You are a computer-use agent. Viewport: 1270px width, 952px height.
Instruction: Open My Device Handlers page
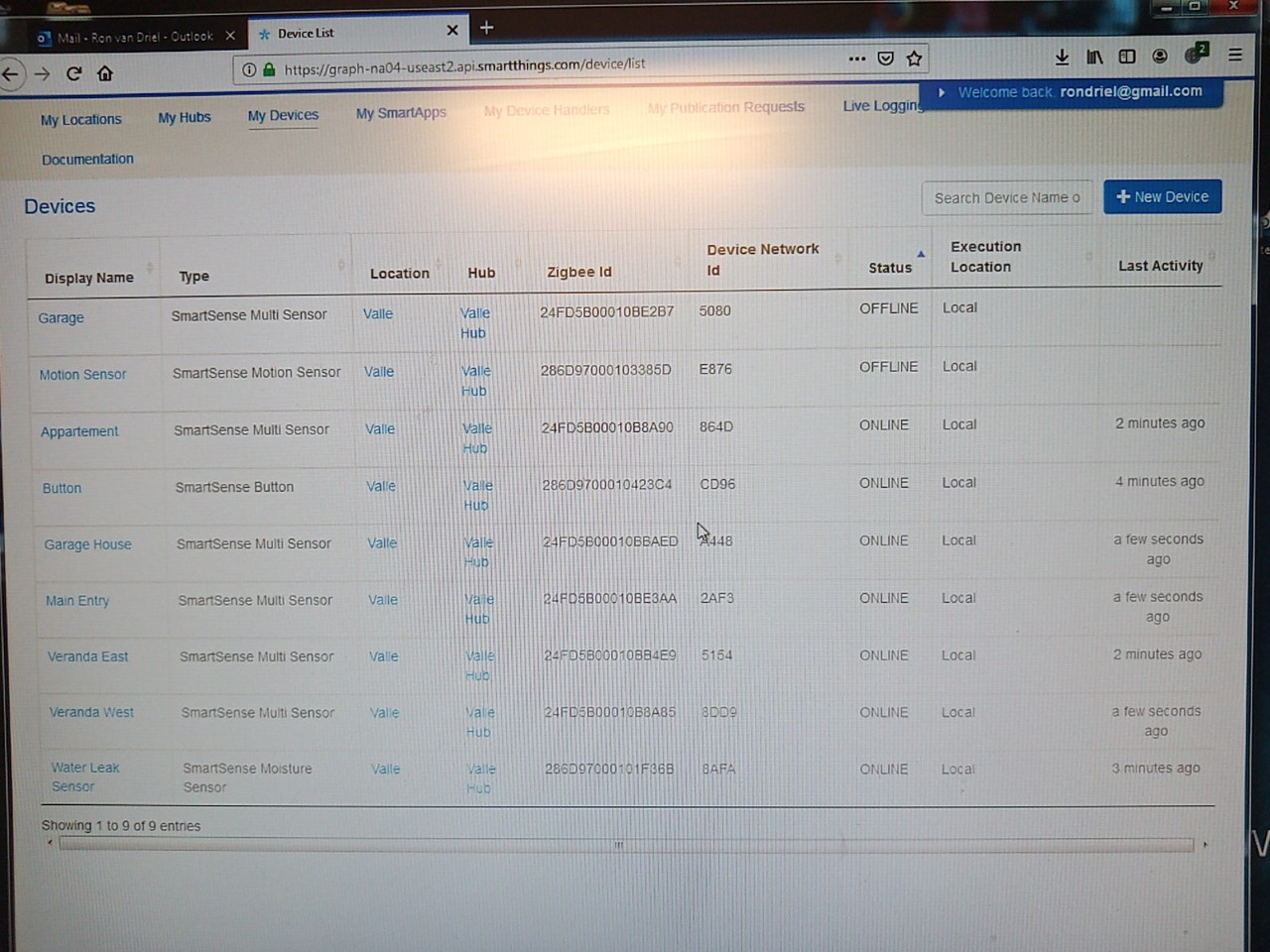coord(547,110)
